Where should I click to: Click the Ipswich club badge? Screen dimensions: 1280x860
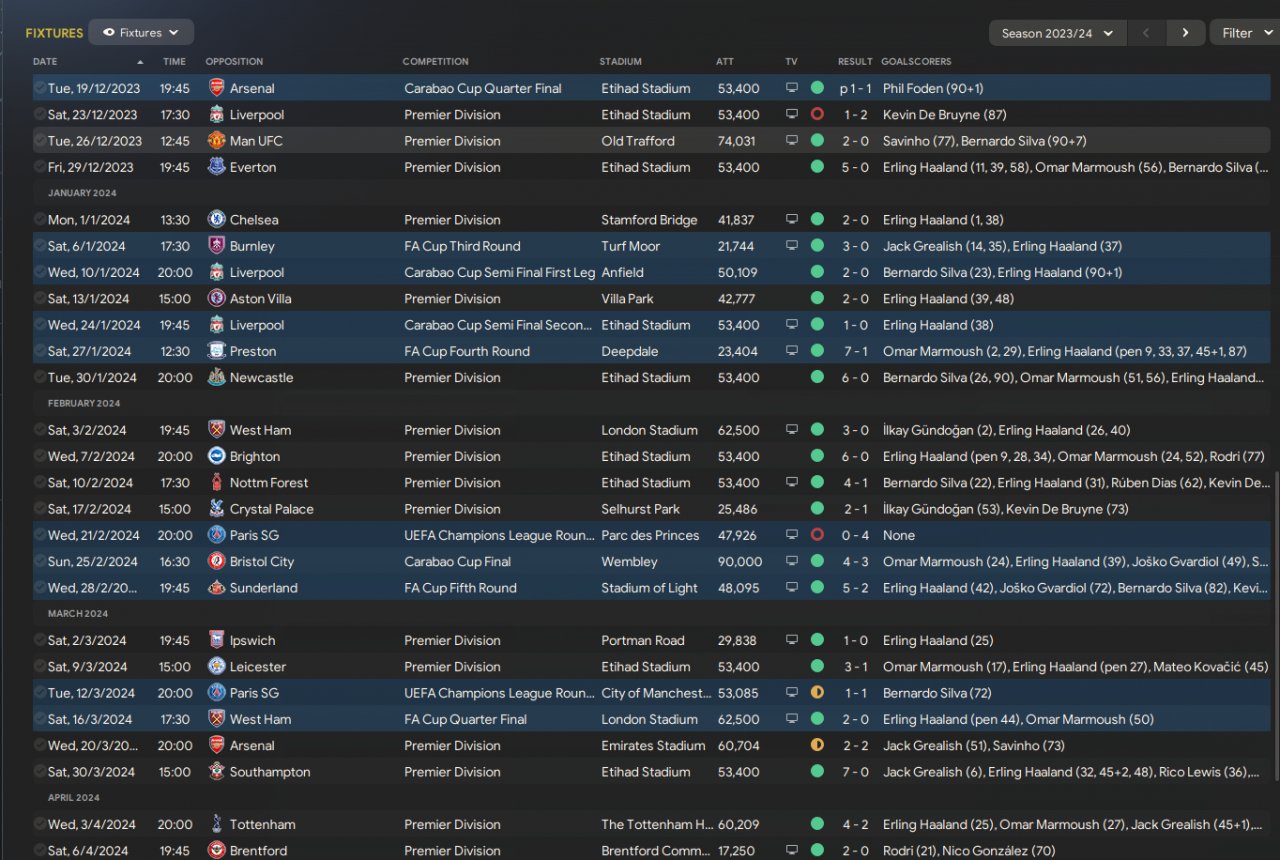coord(216,640)
